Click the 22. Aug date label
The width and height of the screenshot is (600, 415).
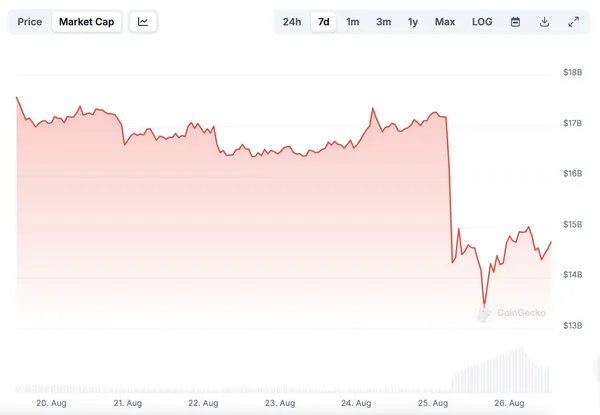pos(203,403)
